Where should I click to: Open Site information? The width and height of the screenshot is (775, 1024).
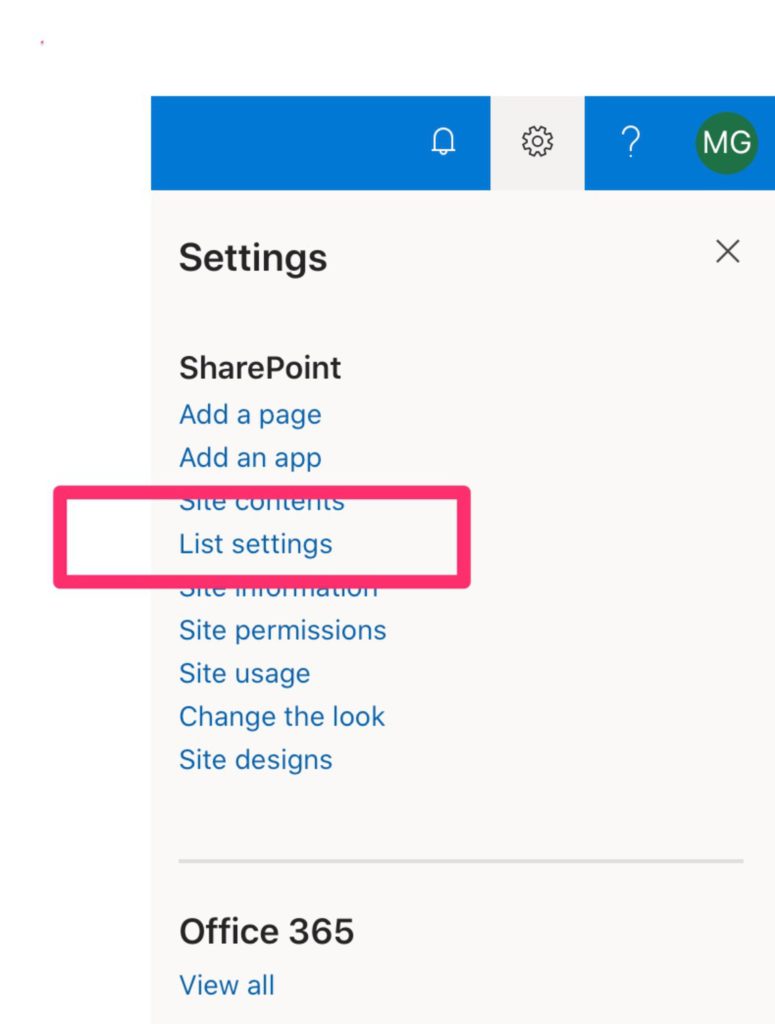[277, 588]
